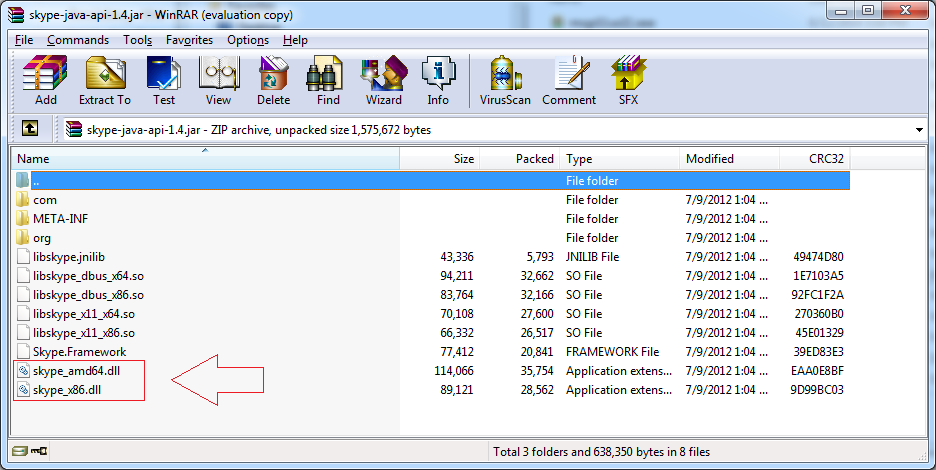This screenshot has height=470, width=936.
Task: Click the EAA0E8BF CRC32 value
Action: click(817, 371)
